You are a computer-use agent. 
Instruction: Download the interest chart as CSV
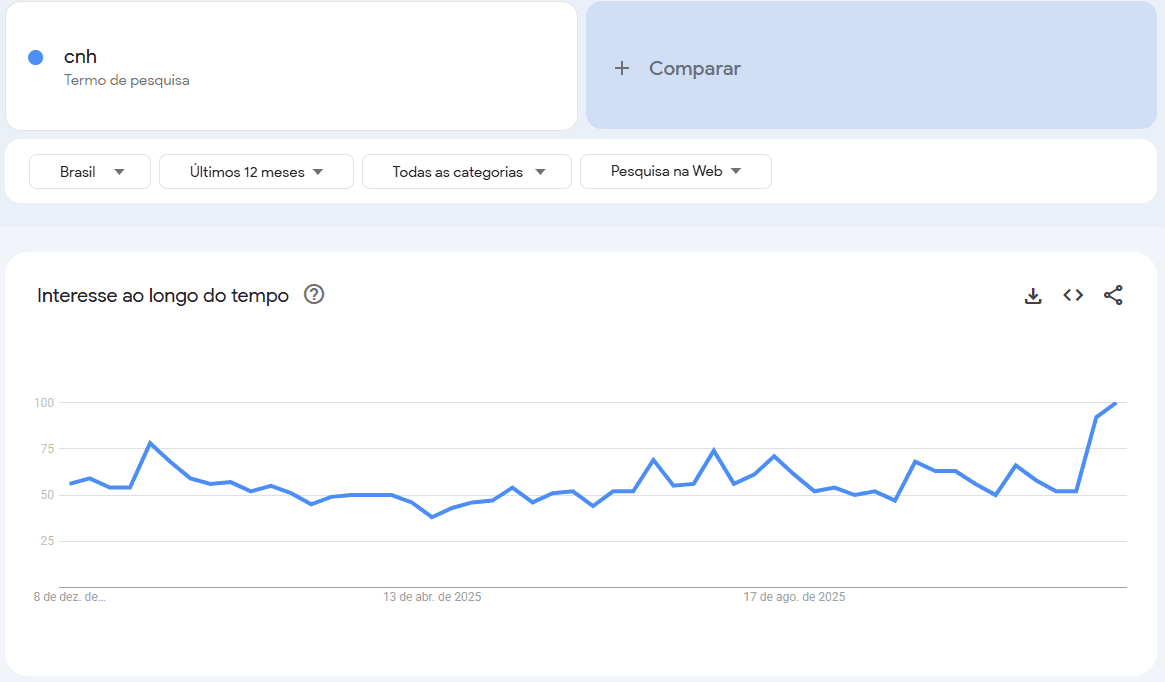pos(1033,295)
